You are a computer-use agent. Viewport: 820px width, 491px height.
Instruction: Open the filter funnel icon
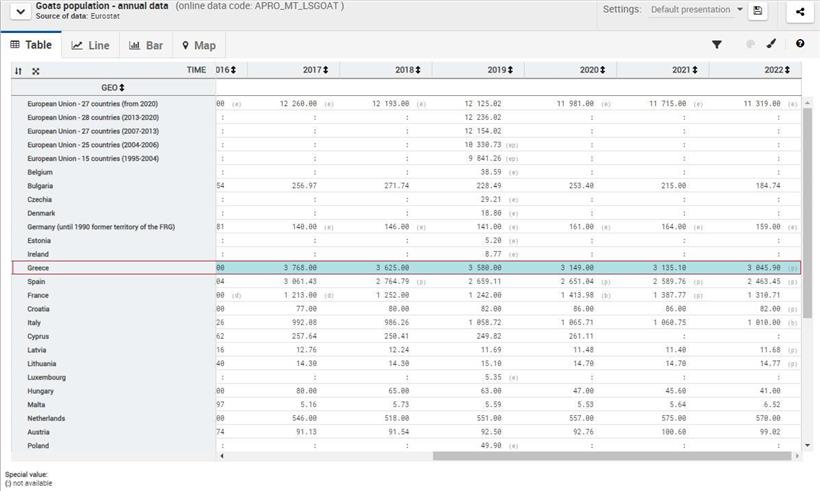coord(717,45)
